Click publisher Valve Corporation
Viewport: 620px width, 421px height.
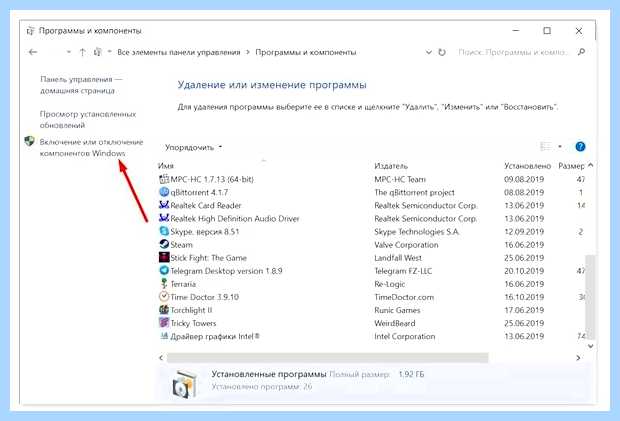coord(406,245)
